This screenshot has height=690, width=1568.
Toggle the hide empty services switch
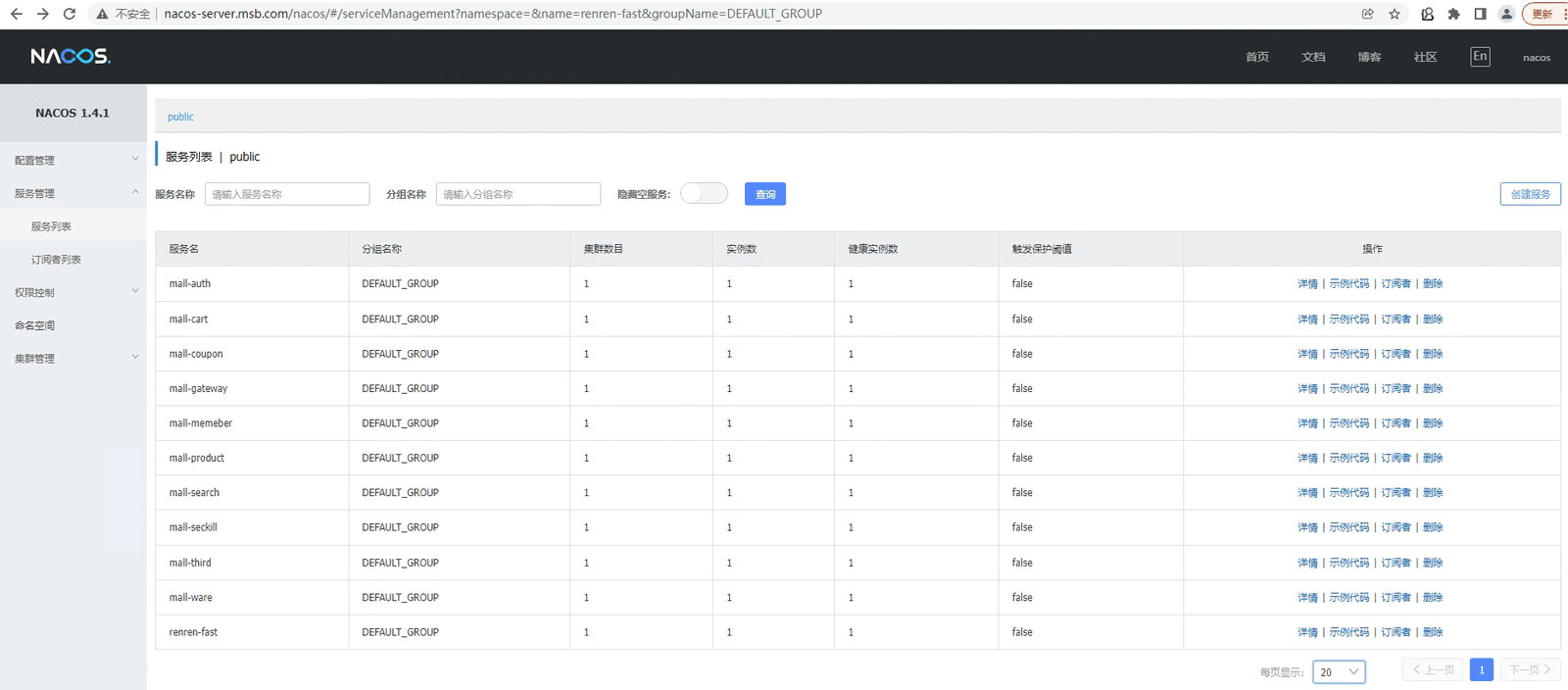pos(704,194)
